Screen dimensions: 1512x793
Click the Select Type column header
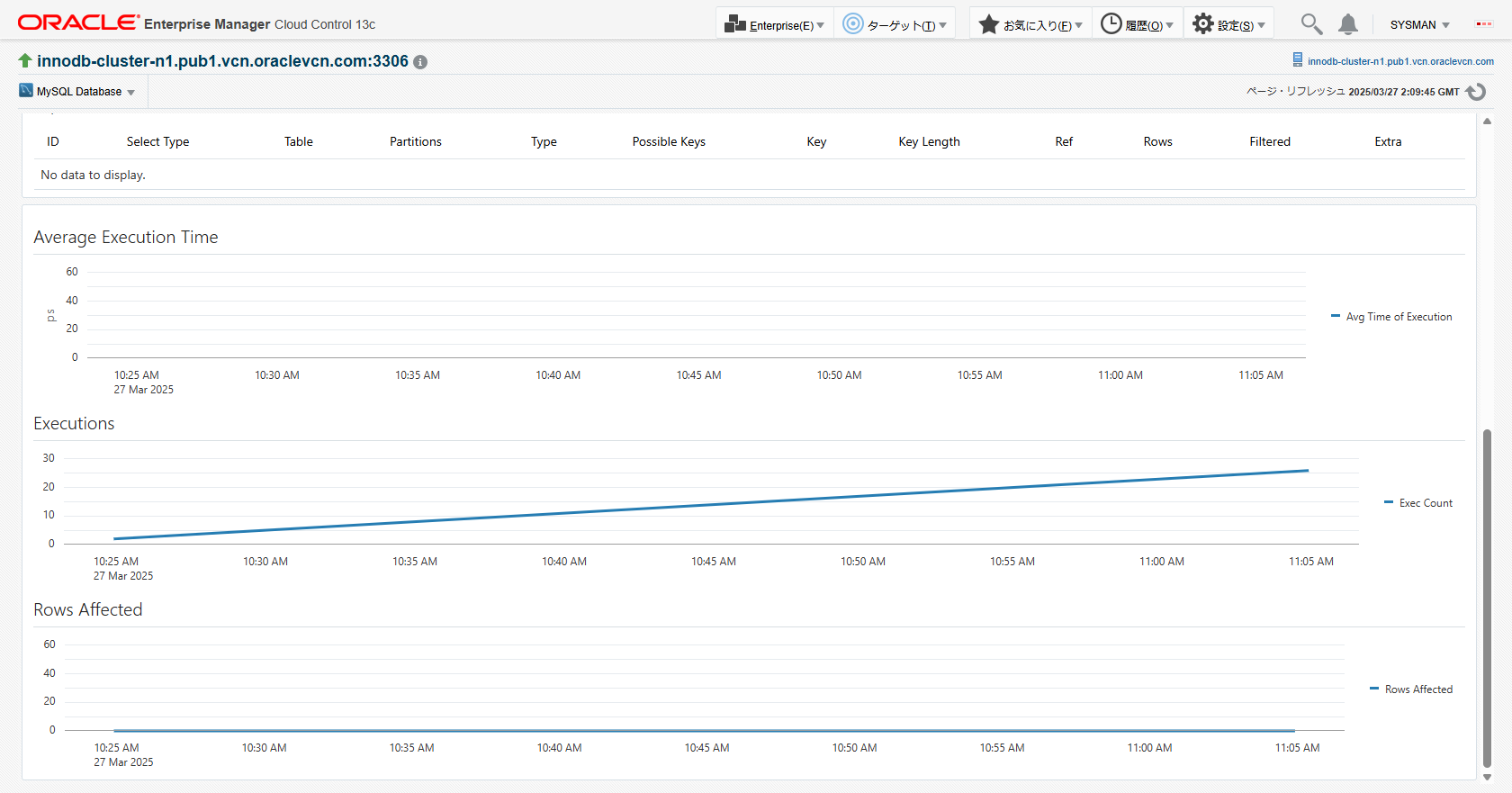(157, 141)
